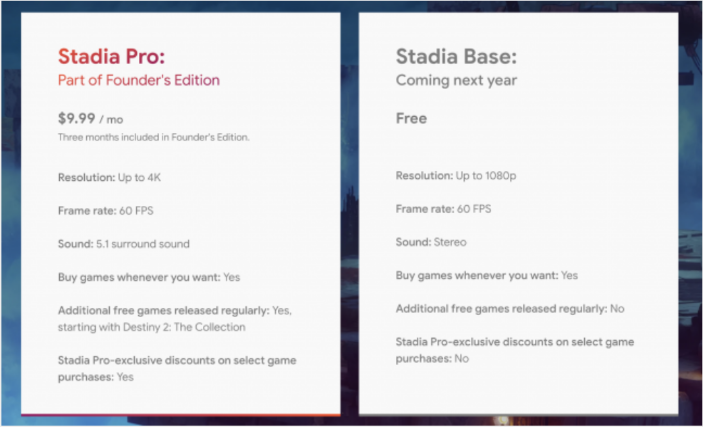The image size is (704, 427).
Task: Click the 5.1 surround sound row
Action: 123,243
